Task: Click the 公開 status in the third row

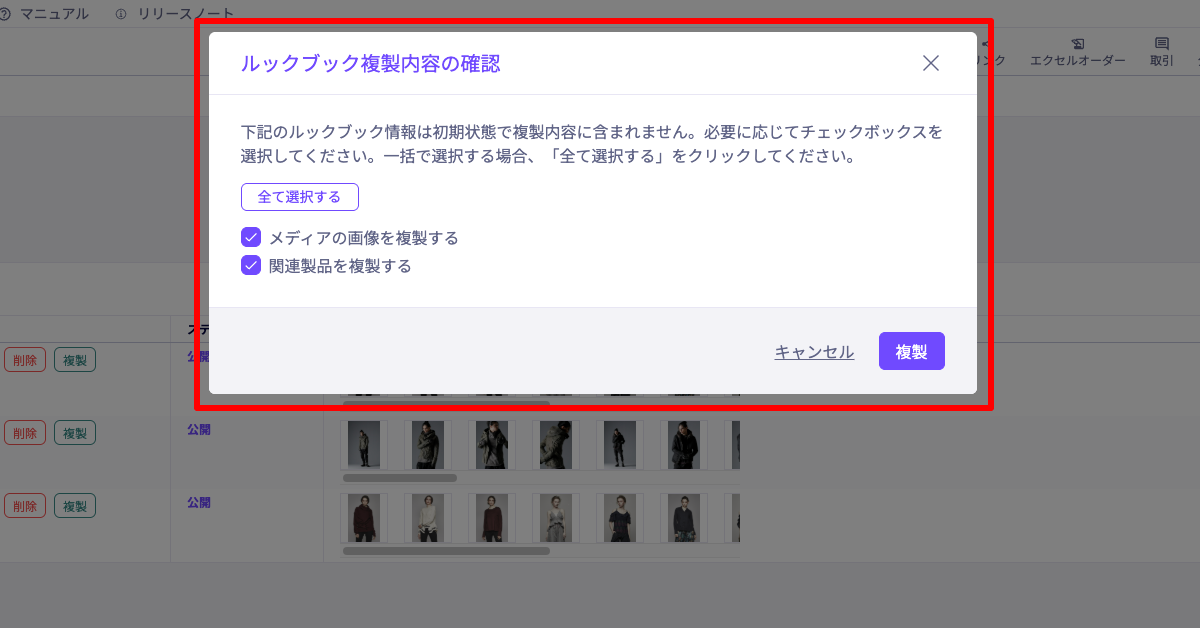Action: (199, 503)
